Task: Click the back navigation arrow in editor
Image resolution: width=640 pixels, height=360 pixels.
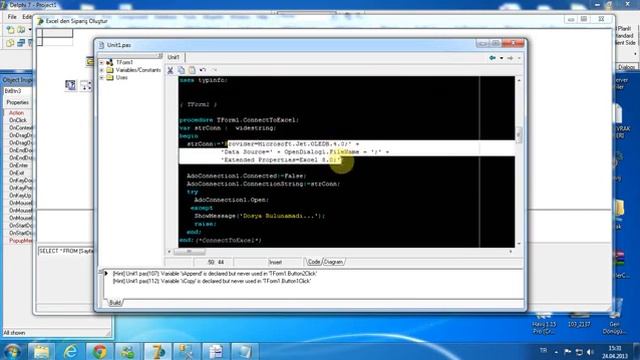Action: coord(493,58)
